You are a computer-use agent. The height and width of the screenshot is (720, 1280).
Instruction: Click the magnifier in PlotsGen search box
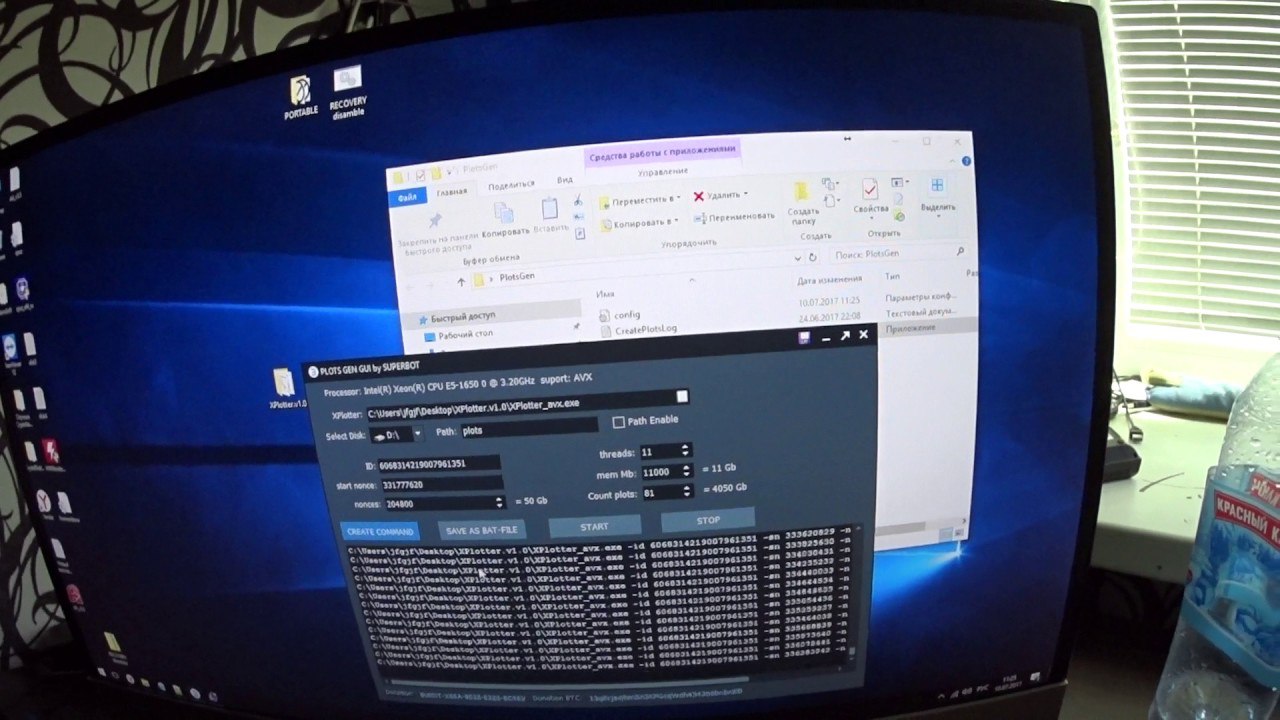[960, 252]
